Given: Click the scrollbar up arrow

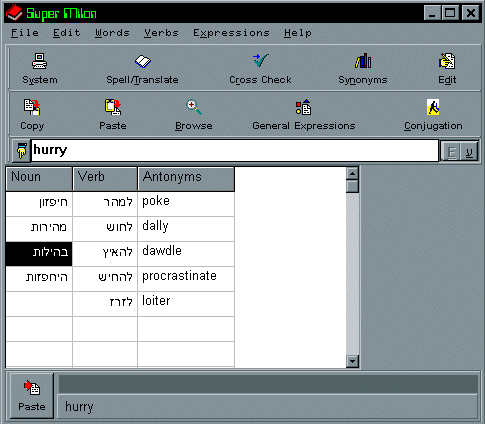Looking at the screenshot, I should pyautogui.click(x=352, y=173).
